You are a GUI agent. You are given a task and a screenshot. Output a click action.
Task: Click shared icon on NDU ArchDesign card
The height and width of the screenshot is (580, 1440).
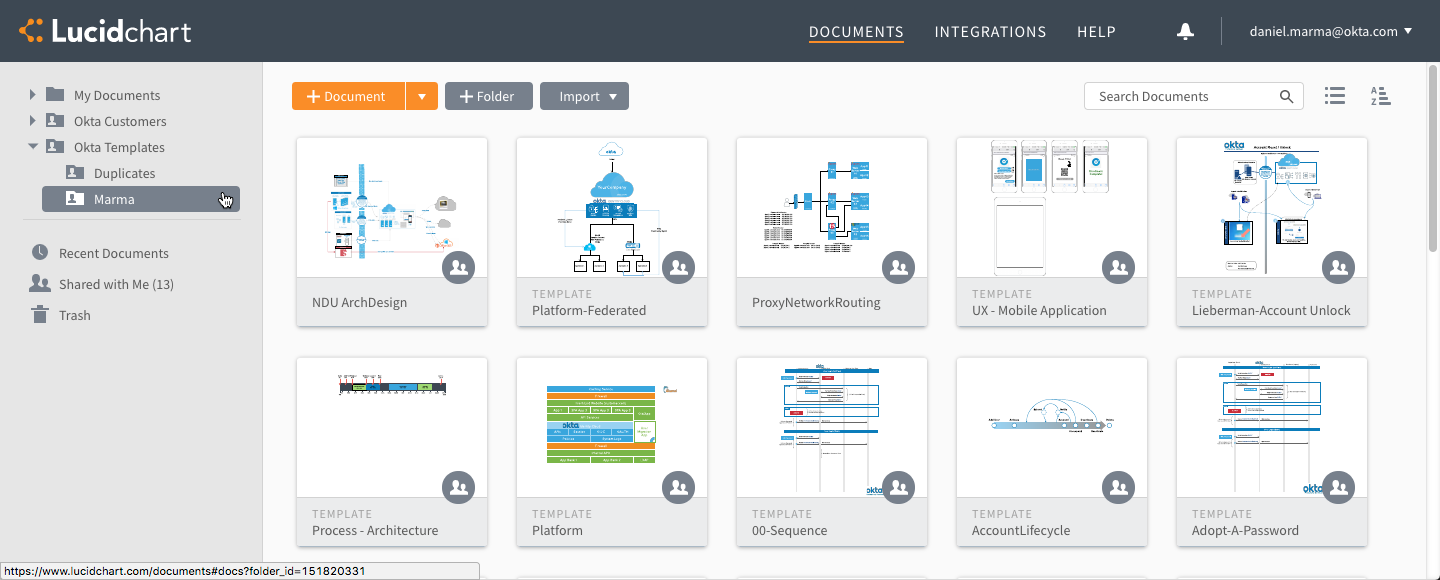coord(458,267)
